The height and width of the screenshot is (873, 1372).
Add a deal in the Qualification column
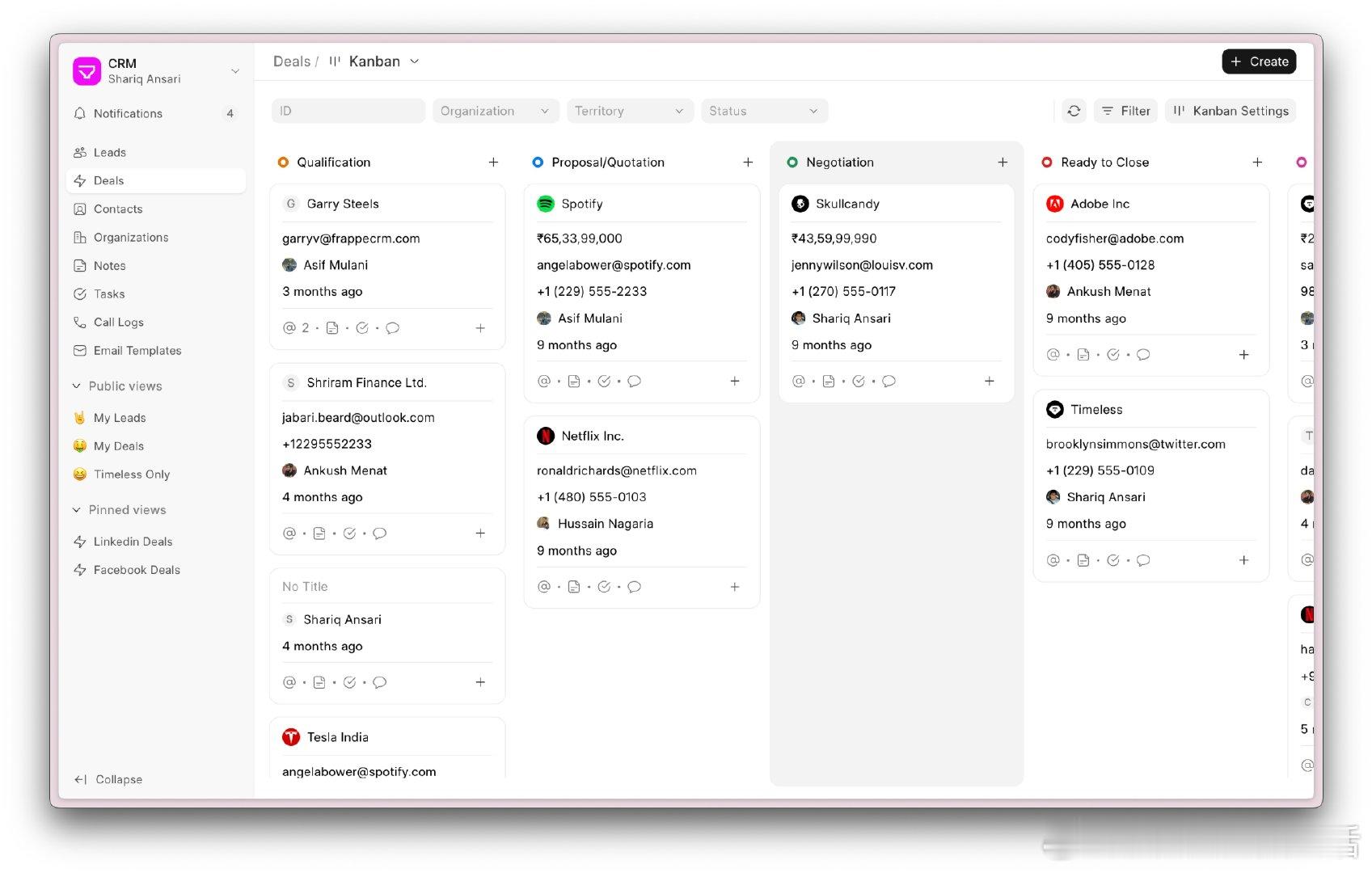pyautogui.click(x=493, y=162)
